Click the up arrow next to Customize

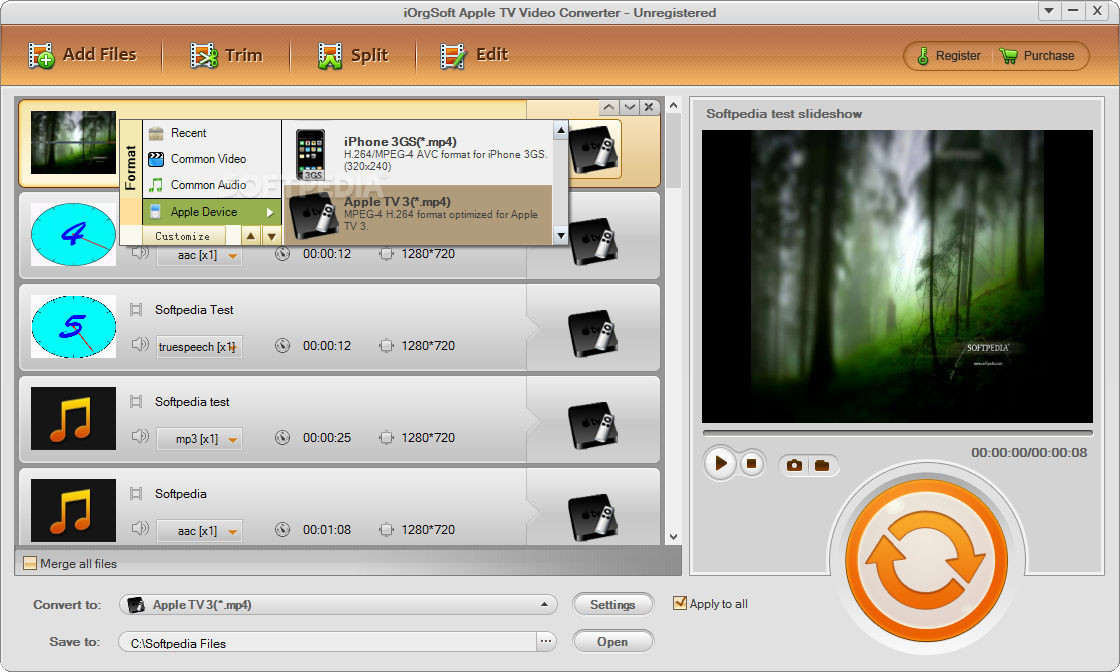tap(251, 236)
